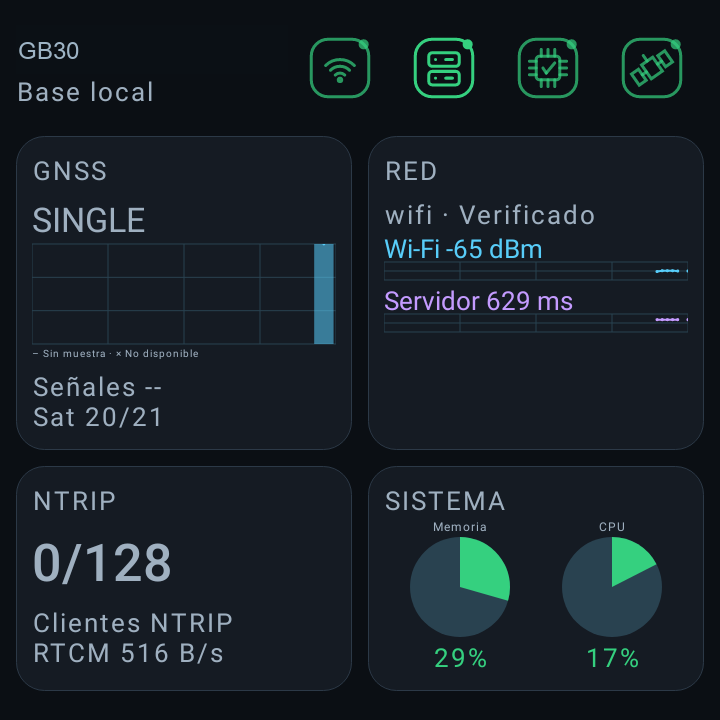Click the 'Servidor 629 ms' latency reading
Viewport: 720px width, 720px height.
[478, 301]
